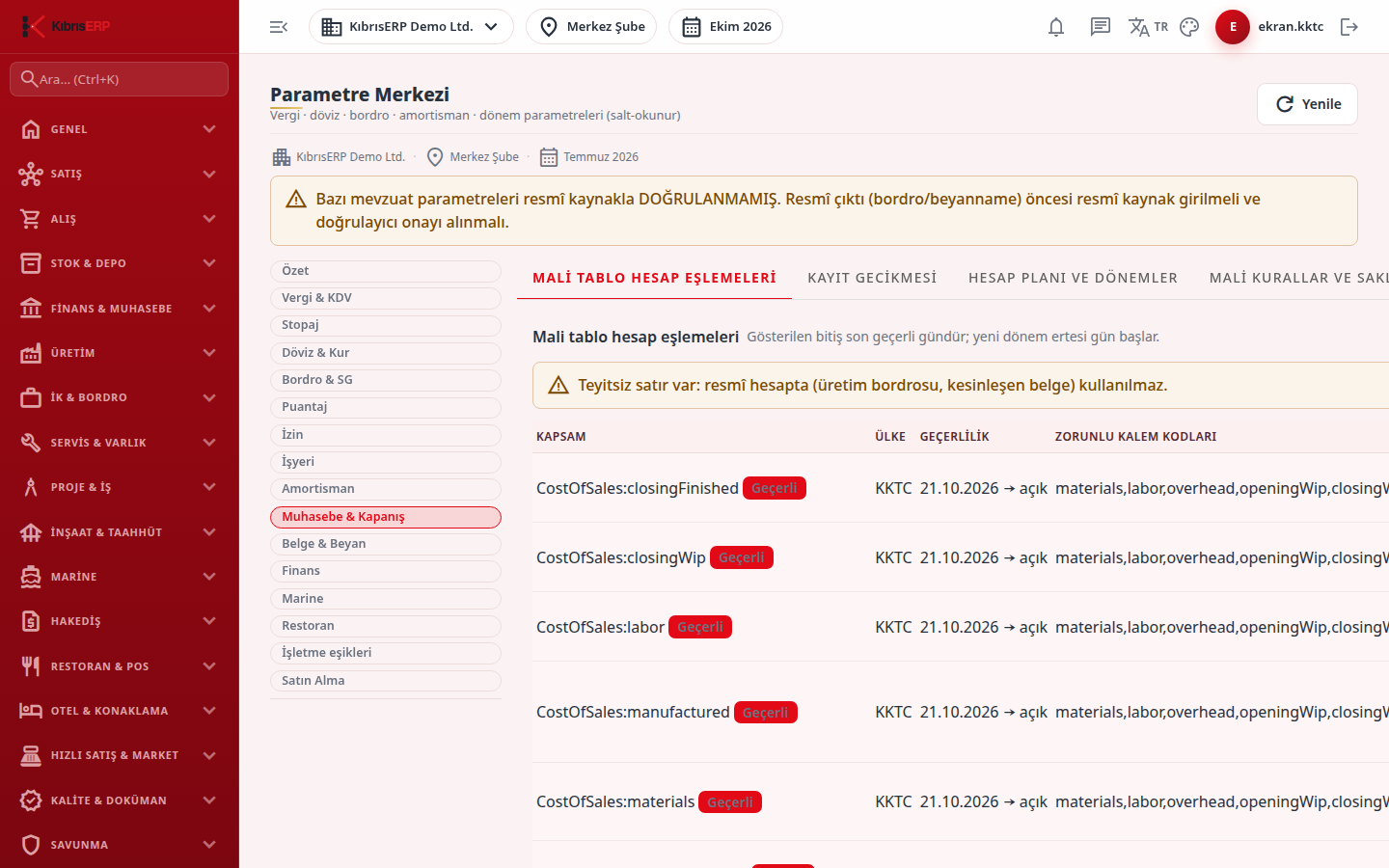
Task: Open the messages chat icon
Action: 1101,27
